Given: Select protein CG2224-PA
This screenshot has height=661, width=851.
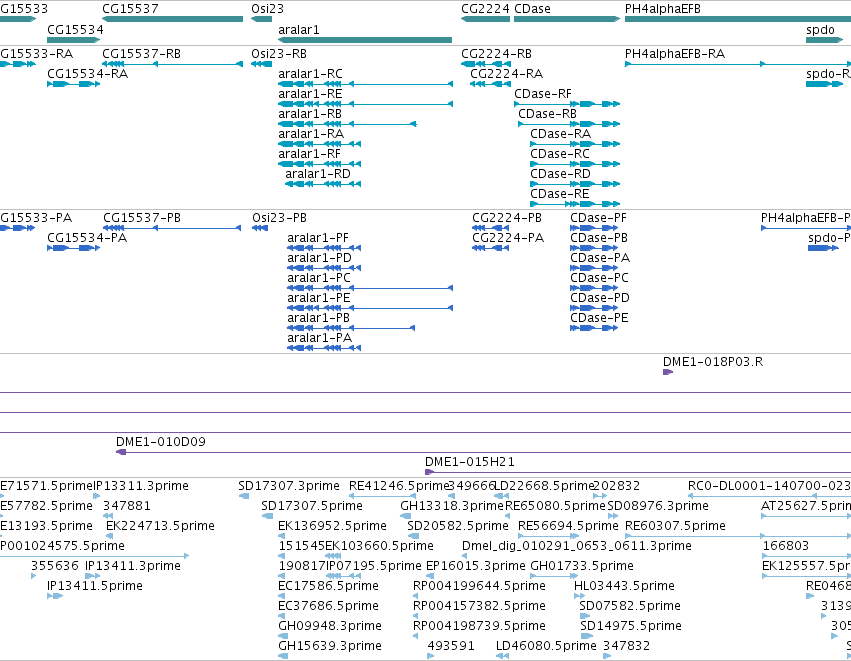Looking at the screenshot, I should [491, 248].
